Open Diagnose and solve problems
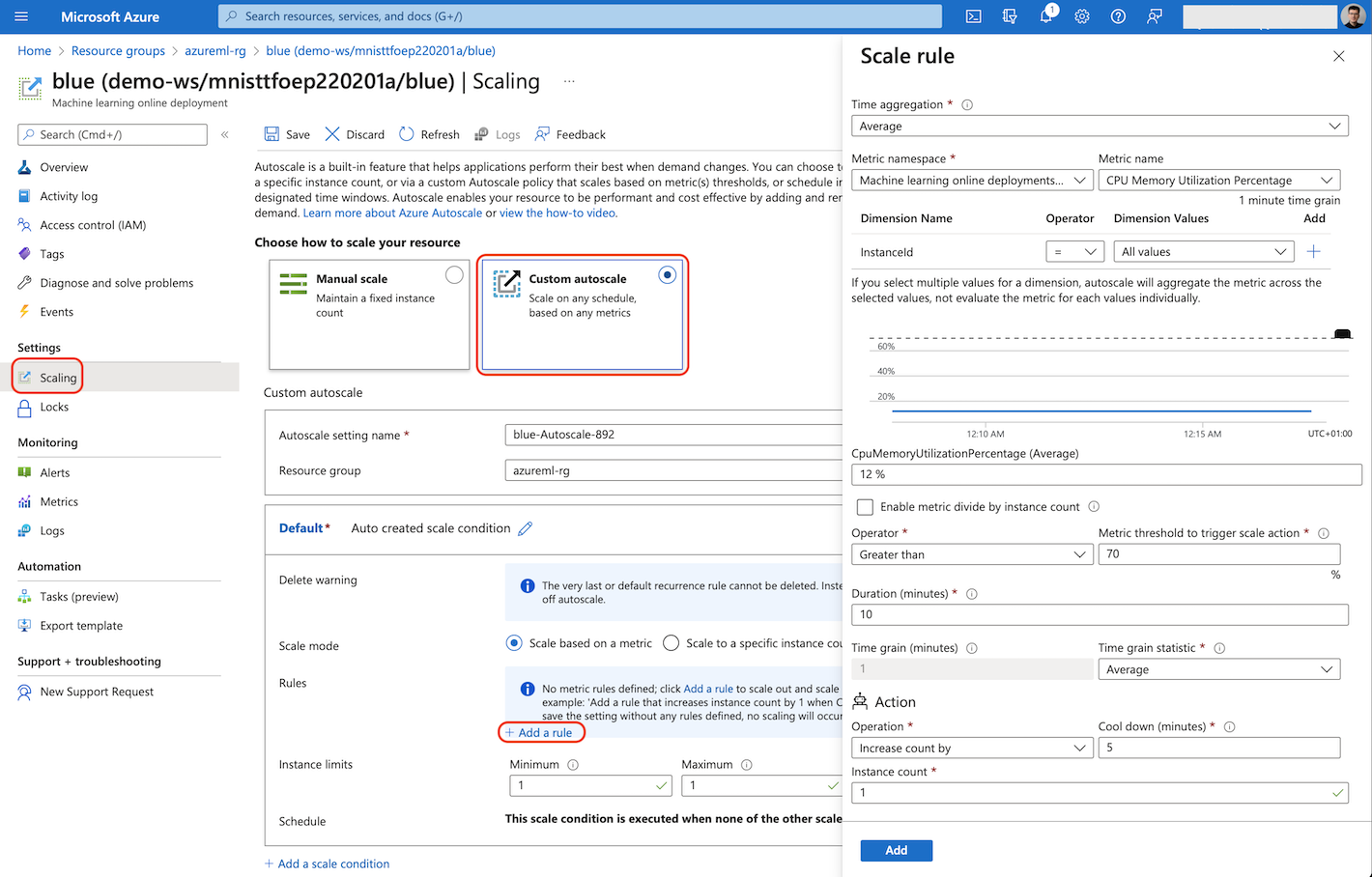 coord(117,283)
